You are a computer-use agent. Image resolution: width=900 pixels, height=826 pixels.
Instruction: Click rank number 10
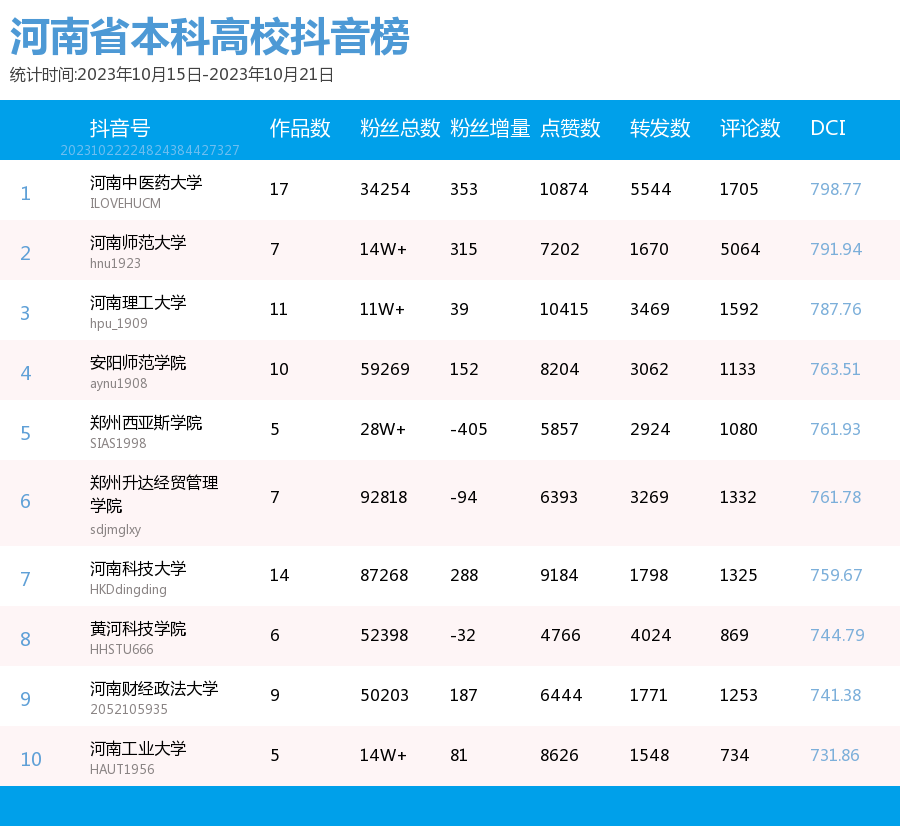click(x=31, y=759)
